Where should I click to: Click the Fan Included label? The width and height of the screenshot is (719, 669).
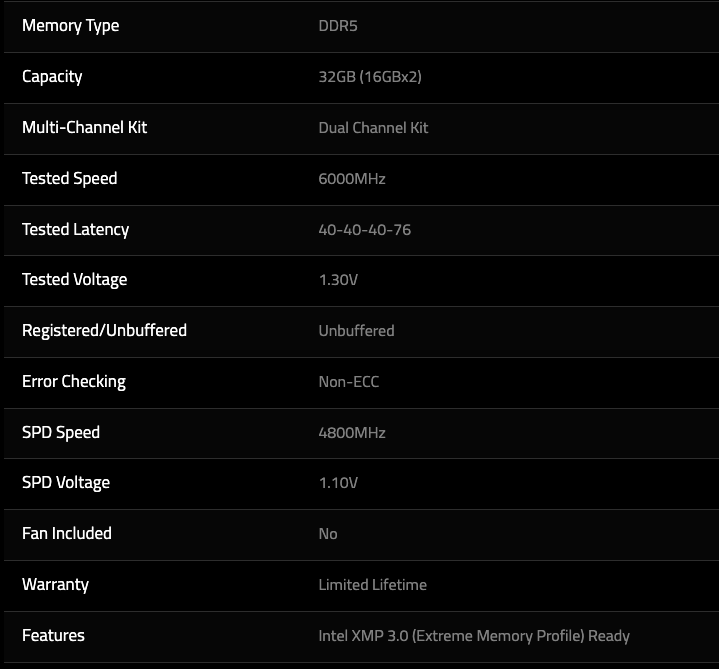point(67,533)
